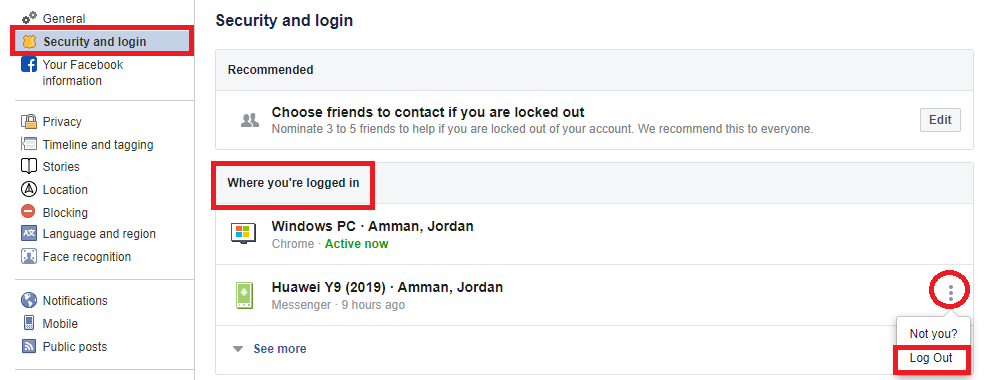The width and height of the screenshot is (988, 380).
Task: Click the Mobile phone icon
Action: pos(29,323)
